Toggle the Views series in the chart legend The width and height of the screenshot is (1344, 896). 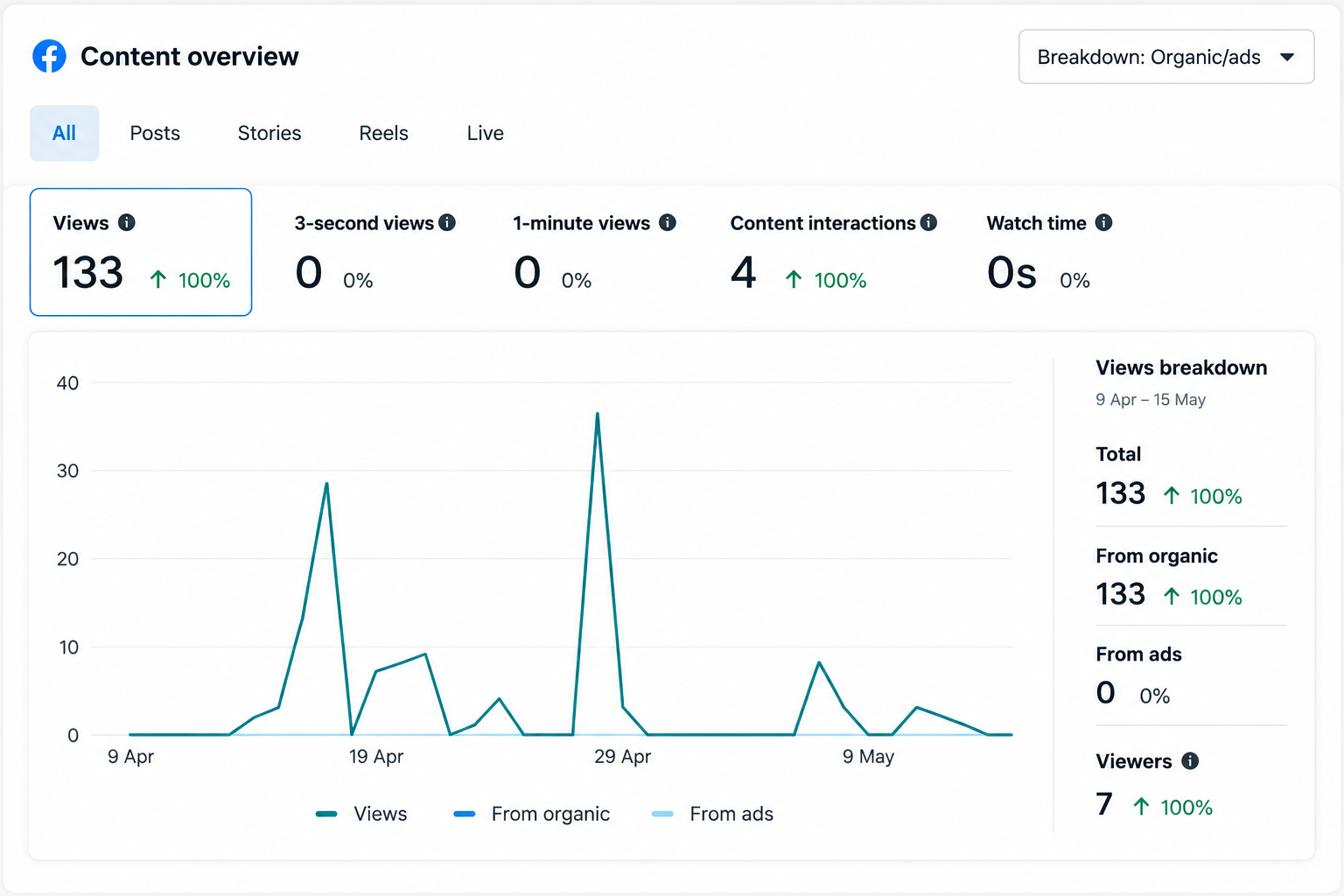tap(361, 814)
